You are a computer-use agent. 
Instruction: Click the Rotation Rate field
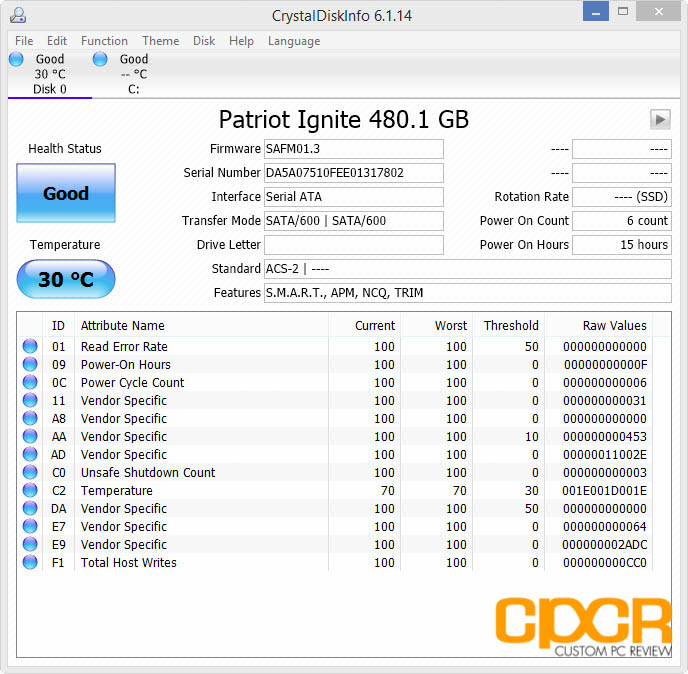(x=622, y=197)
